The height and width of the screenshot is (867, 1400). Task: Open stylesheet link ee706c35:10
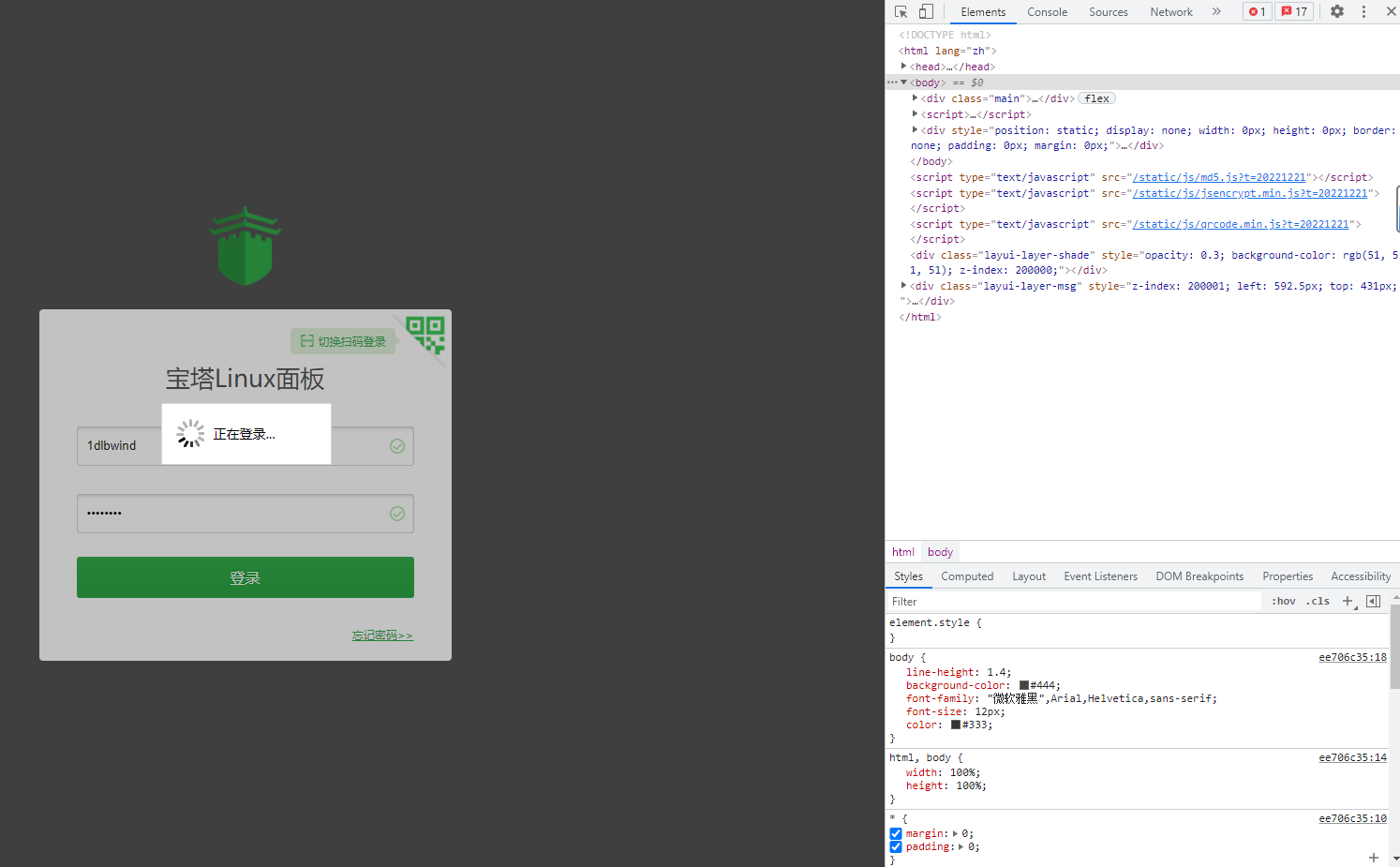tap(1352, 818)
